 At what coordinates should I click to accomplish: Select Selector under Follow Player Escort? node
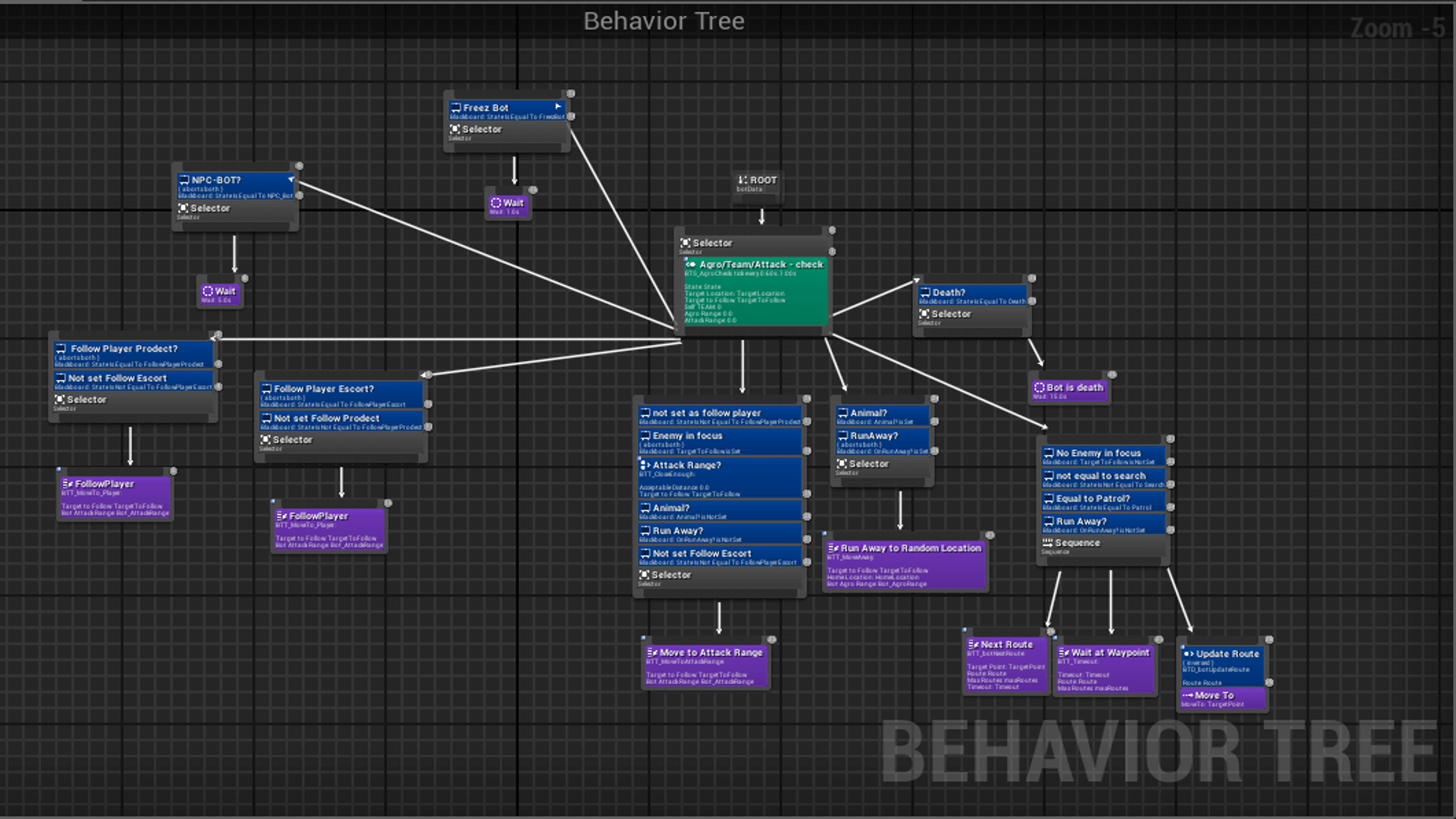pyautogui.click(x=341, y=443)
